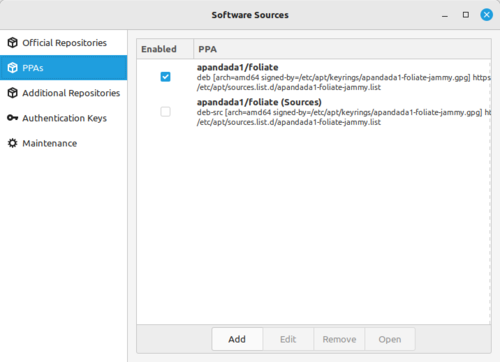Click the Remove button
Viewport: 500px width, 362px height.
tap(339, 339)
